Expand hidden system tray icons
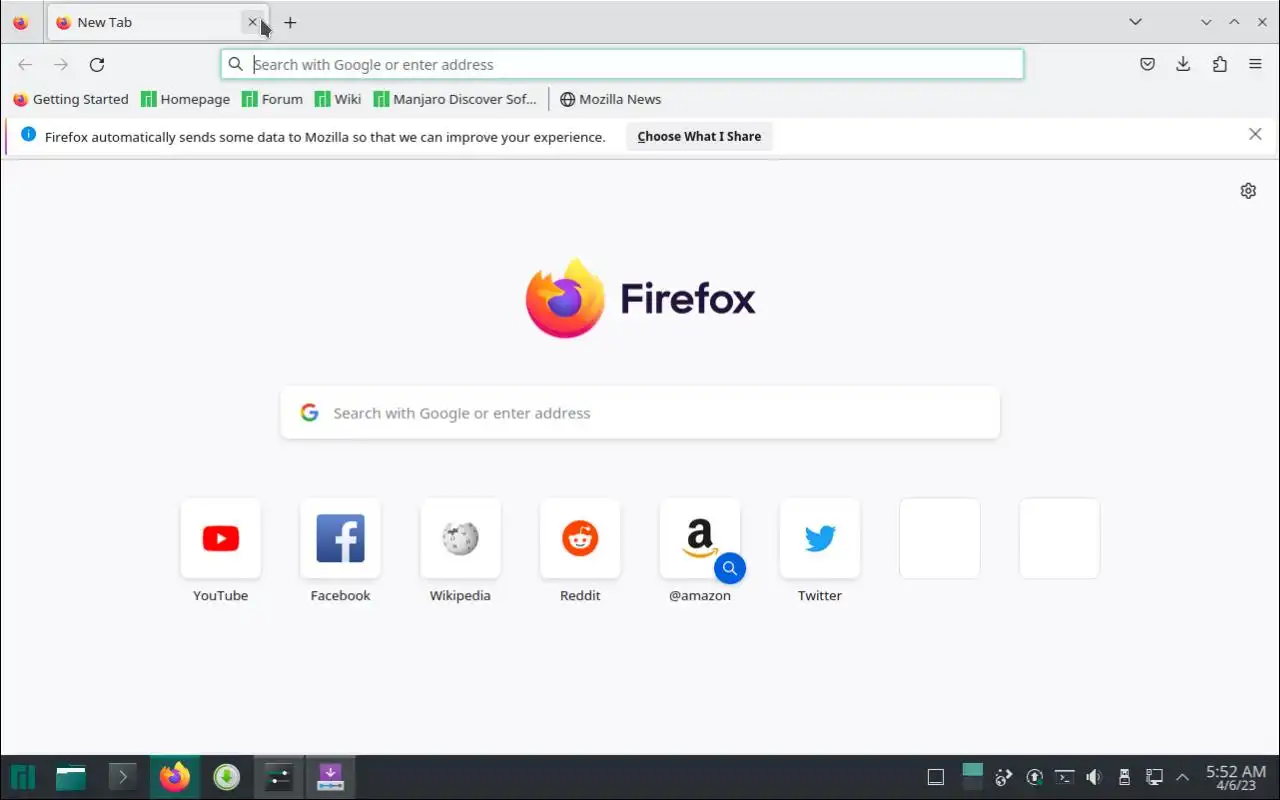This screenshot has width=1280, height=800. [1183, 777]
